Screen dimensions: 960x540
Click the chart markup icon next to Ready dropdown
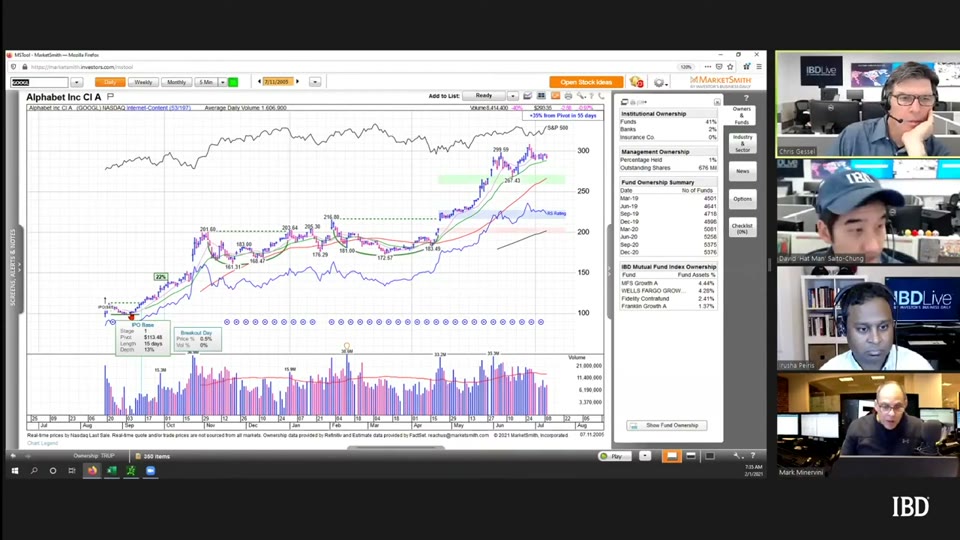(527, 96)
